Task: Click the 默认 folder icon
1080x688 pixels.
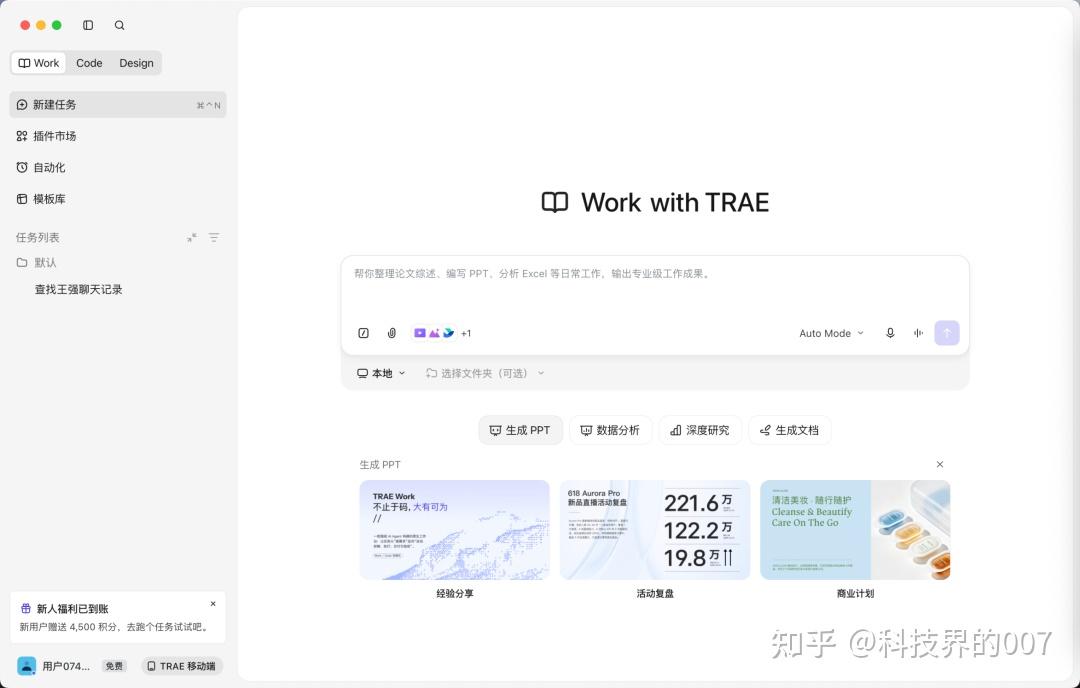Action: [x=22, y=262]
